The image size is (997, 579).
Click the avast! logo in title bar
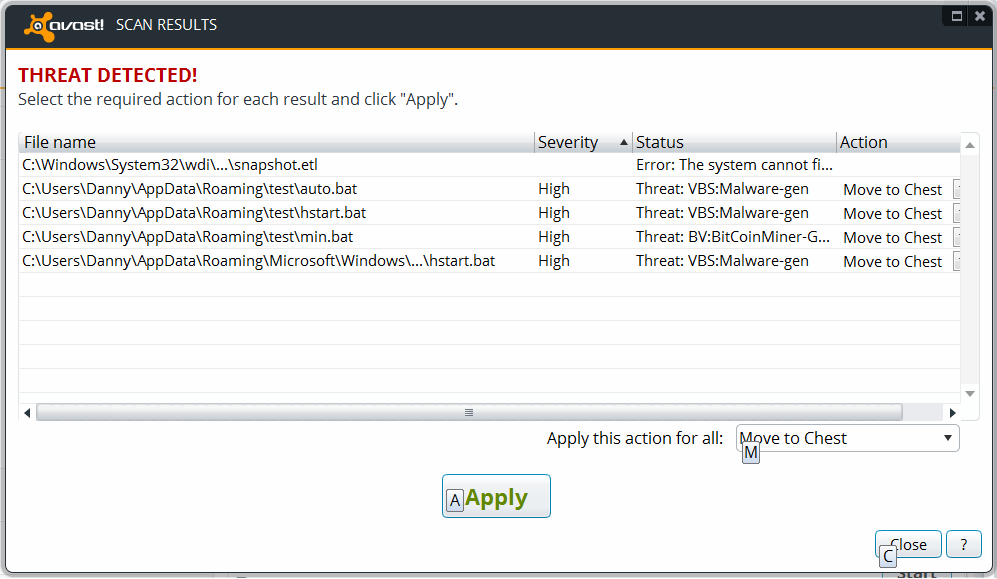[64, 26]
